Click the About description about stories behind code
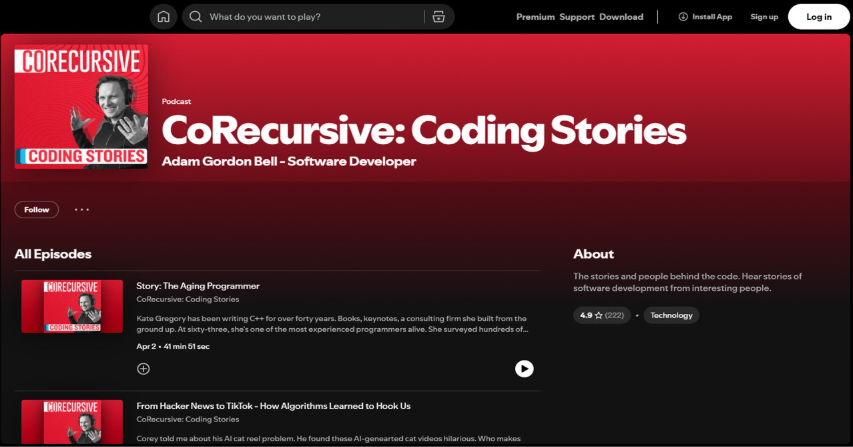This screenshot has width=853, height=447. 688,282
